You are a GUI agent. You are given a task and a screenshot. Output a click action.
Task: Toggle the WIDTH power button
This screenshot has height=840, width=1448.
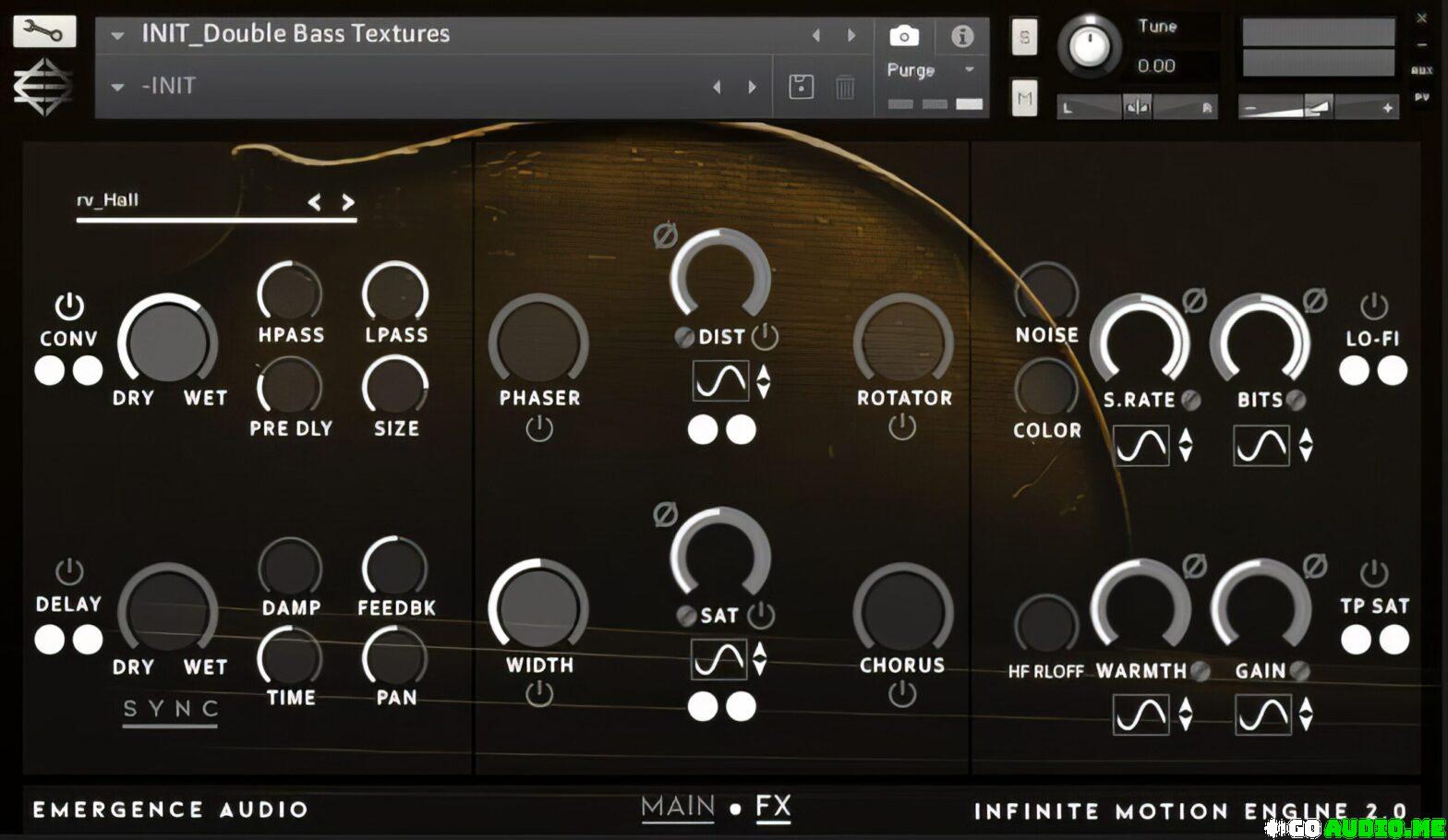(x=539, y=694)
